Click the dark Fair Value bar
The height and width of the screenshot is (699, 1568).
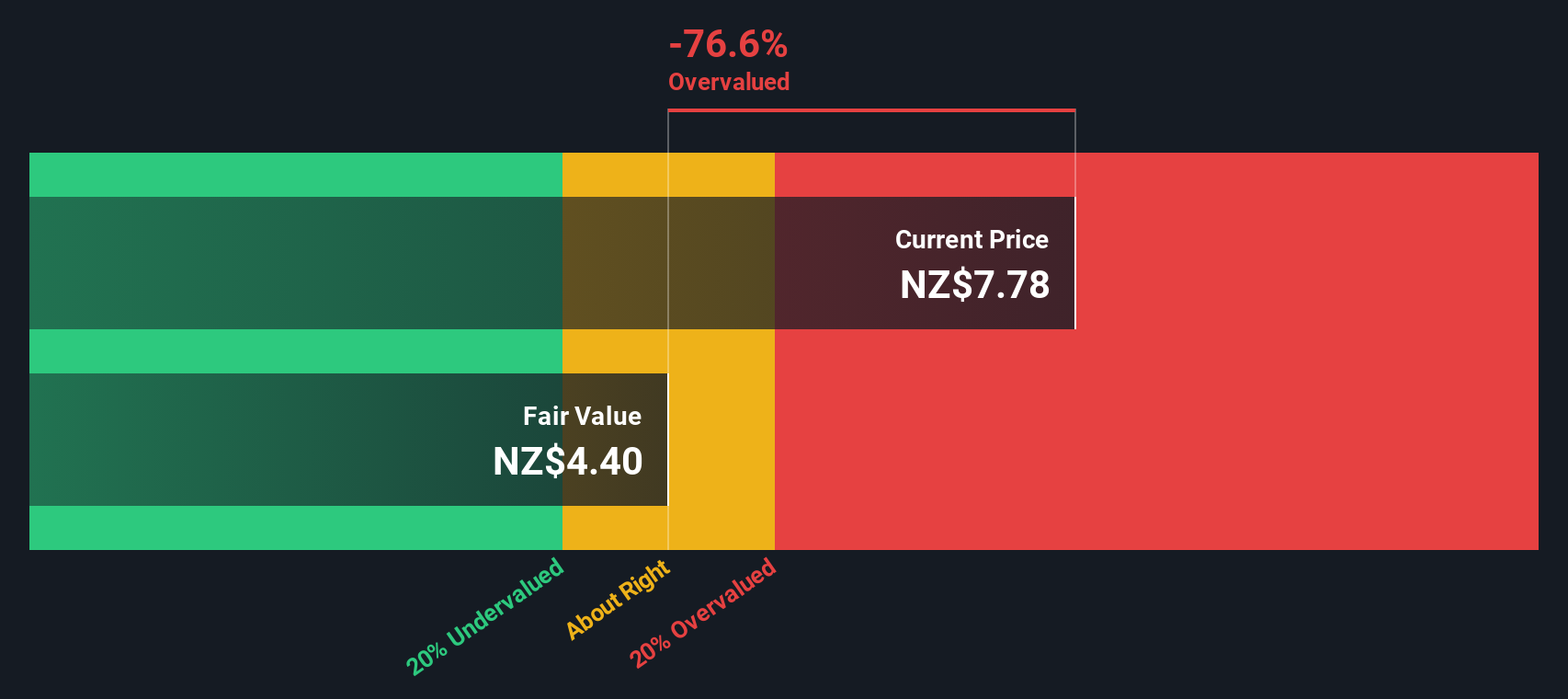click(x=348, y=440)
